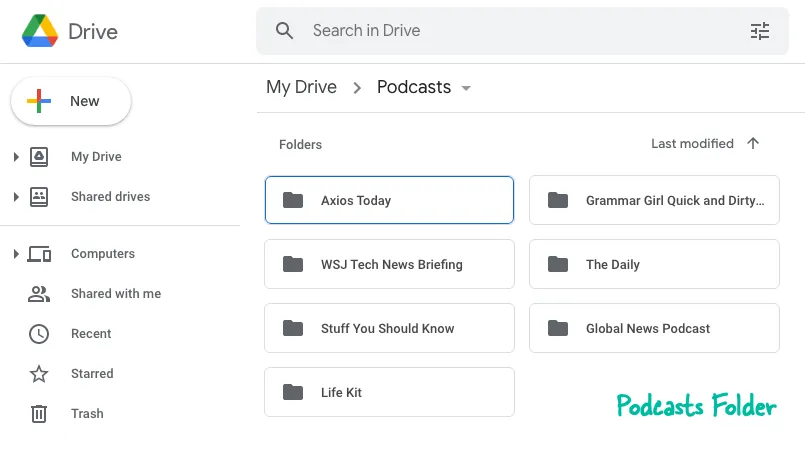Screen dimensions: 805x465
Task: Click the New button
Action: pyautogui.click(x=71, y=101)
